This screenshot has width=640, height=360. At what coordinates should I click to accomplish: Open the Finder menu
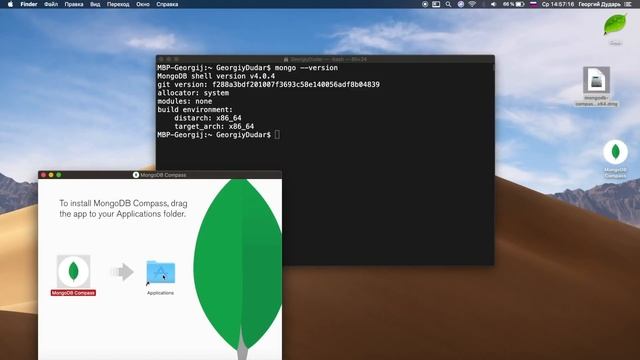click(x=29, y=4)
